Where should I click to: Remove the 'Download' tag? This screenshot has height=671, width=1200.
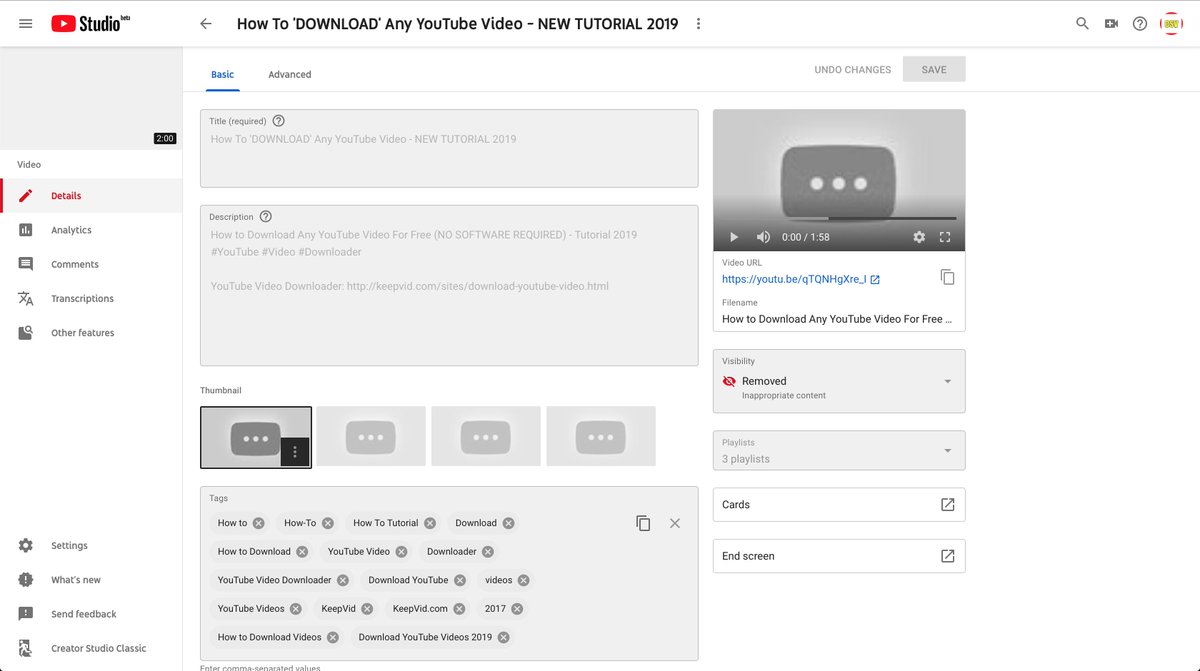tap(508, 523)
